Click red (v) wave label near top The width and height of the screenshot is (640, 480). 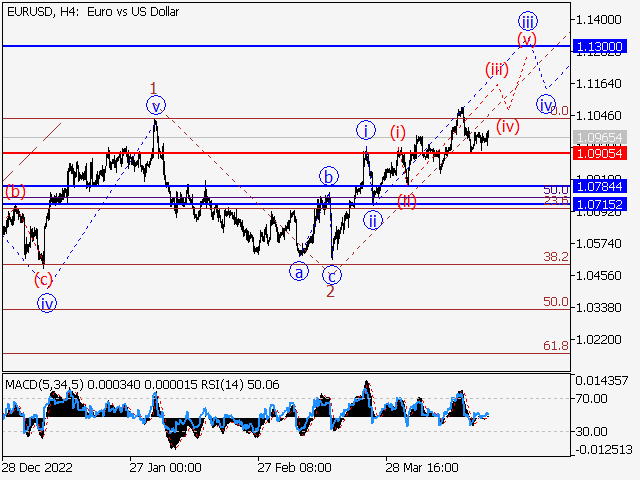pyautogui.click(x=527, y=39)
